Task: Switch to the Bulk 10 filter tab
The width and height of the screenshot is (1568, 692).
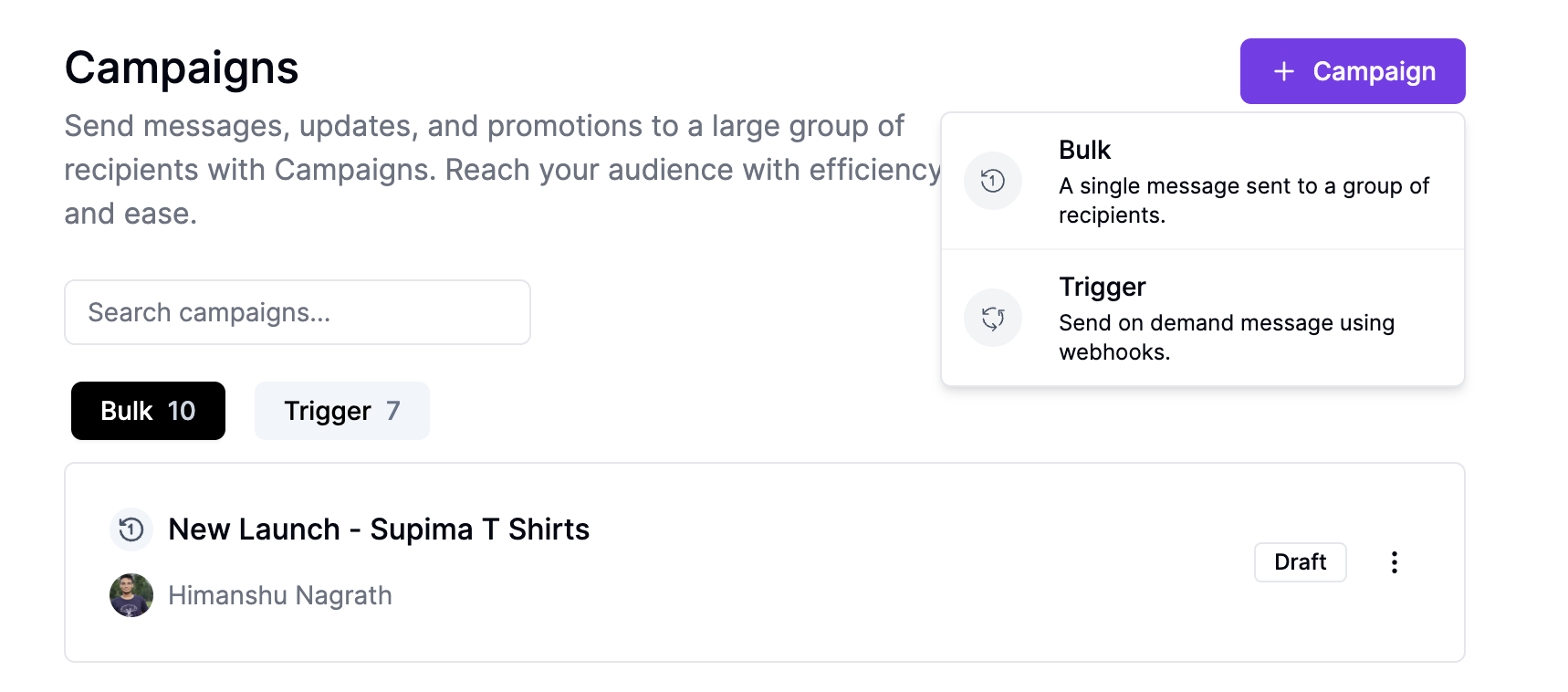Action: 148,411
